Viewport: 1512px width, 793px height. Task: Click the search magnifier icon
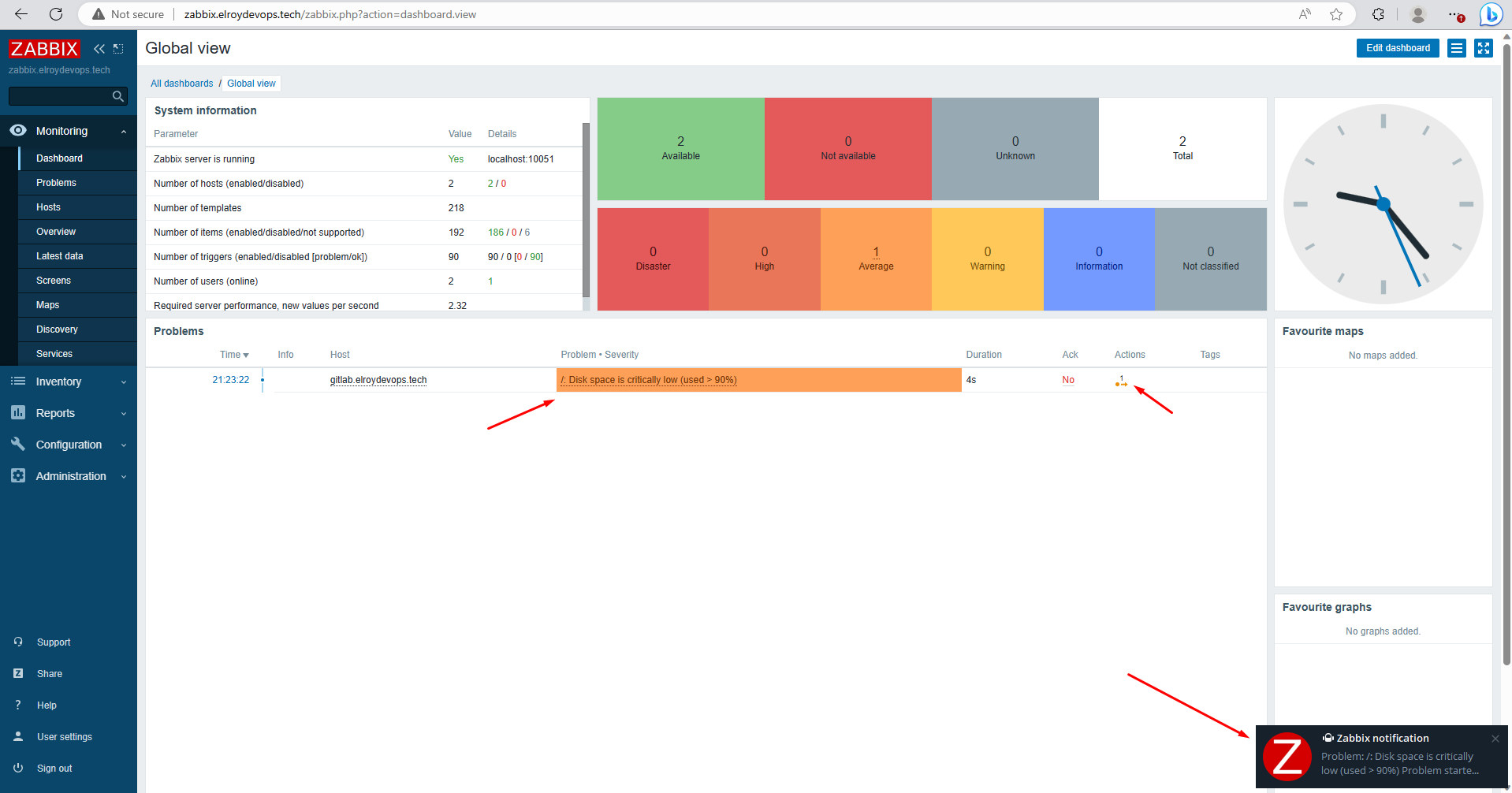118,96
